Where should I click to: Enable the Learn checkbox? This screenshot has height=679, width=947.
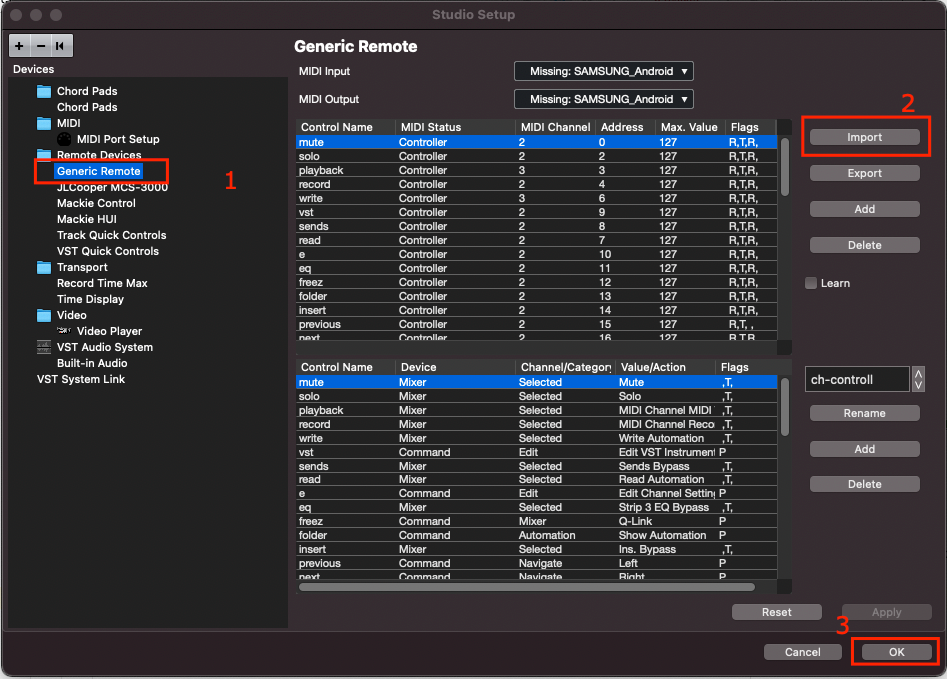coord(811,283)
